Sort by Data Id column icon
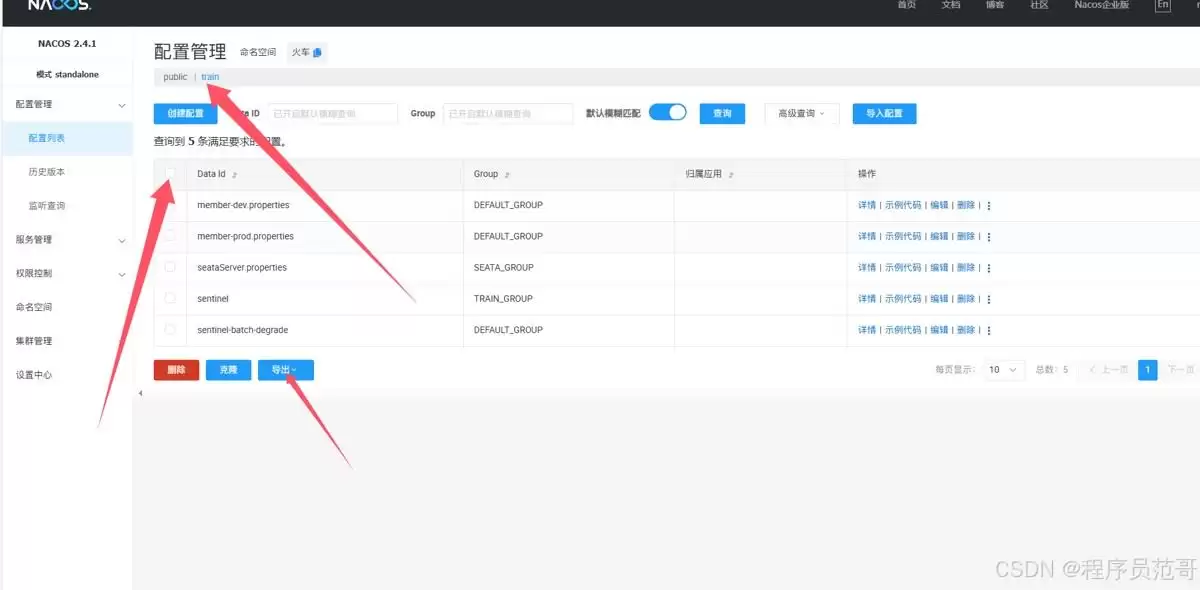 click(235, 174)
